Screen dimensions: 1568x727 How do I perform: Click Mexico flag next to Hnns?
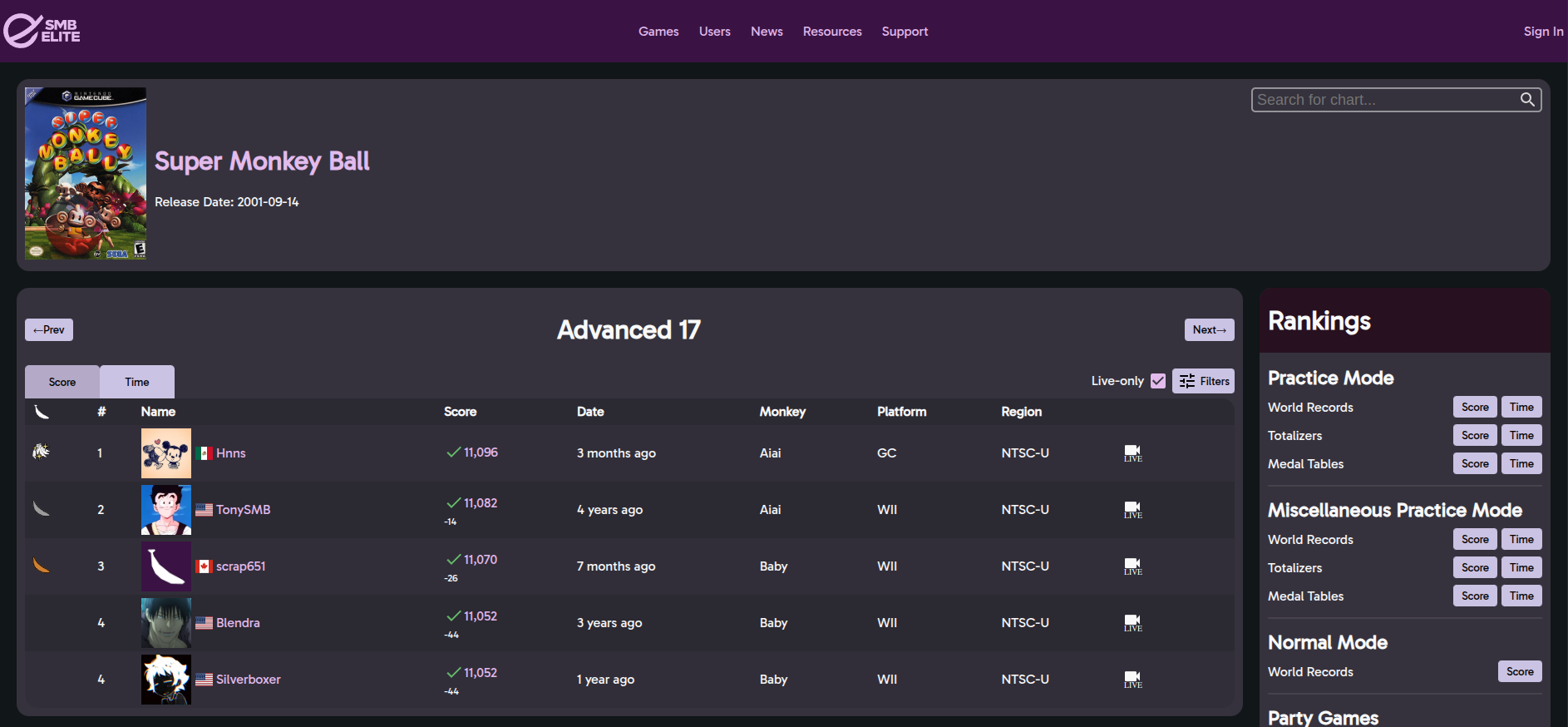point(204,453)
